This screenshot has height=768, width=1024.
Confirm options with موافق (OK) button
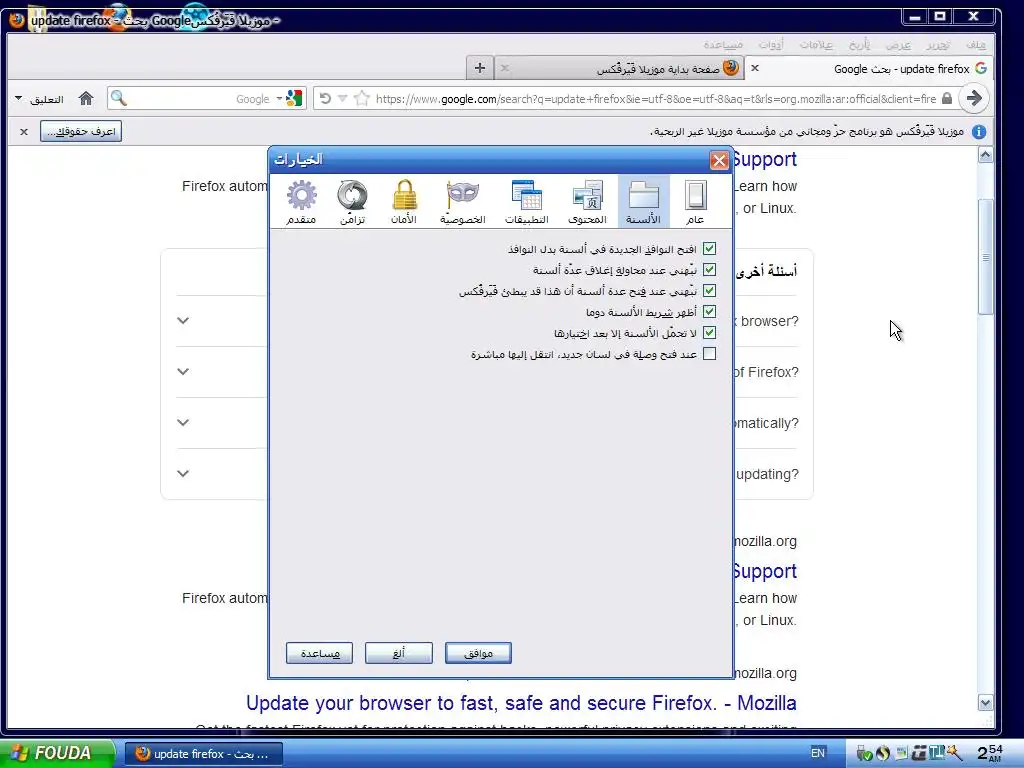click(478, 653)
